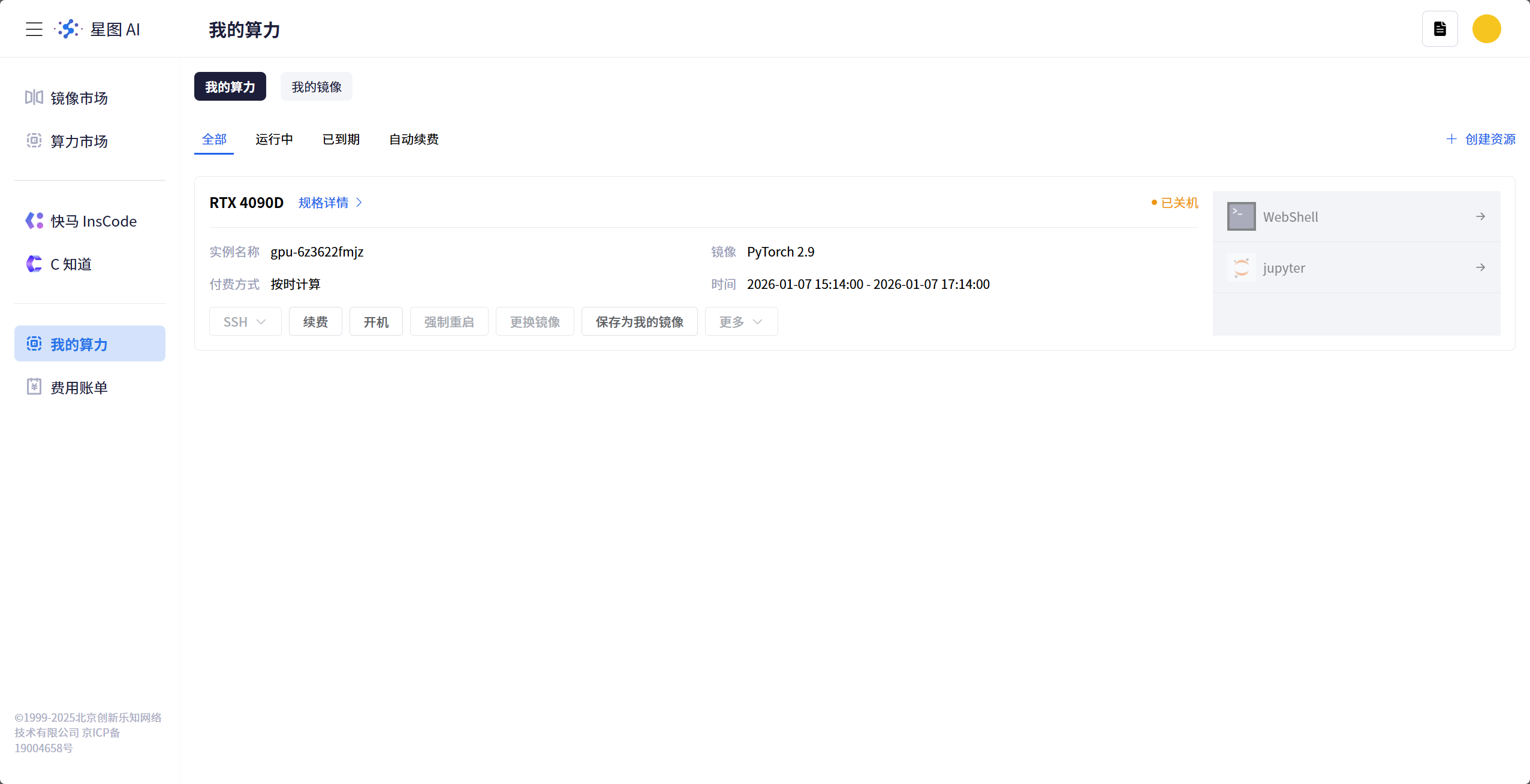Click 保存为我的镜像 button

tap(639, 321)
